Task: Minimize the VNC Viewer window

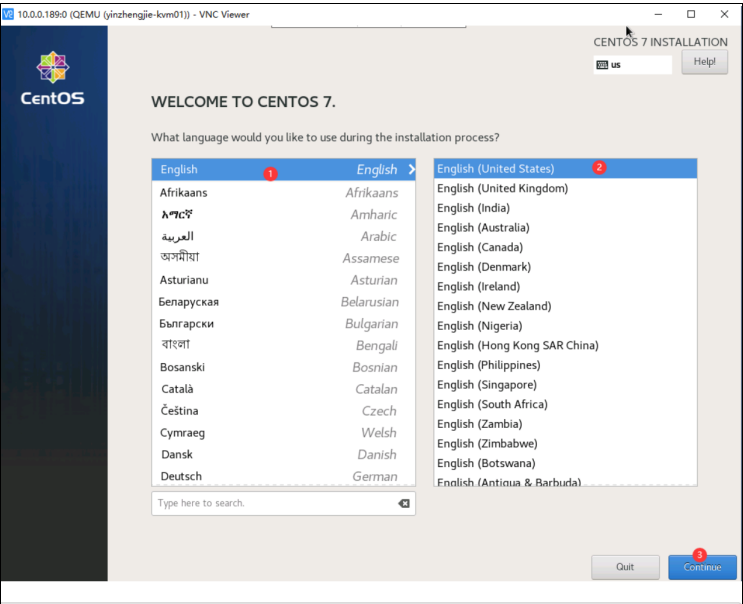Action: pos(658,14)
